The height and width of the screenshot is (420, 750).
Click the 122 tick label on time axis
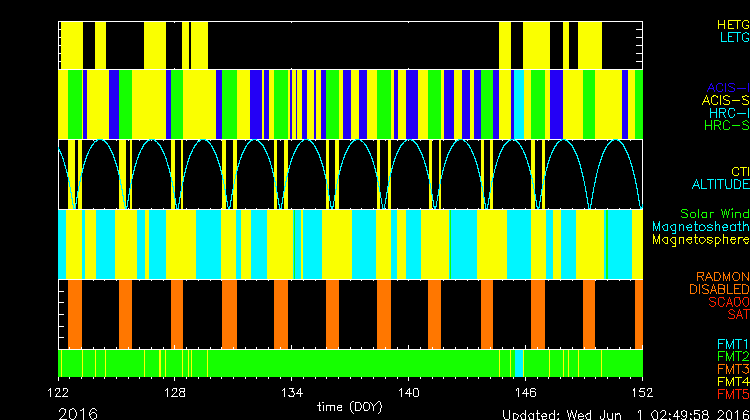(x=60, y=393)
